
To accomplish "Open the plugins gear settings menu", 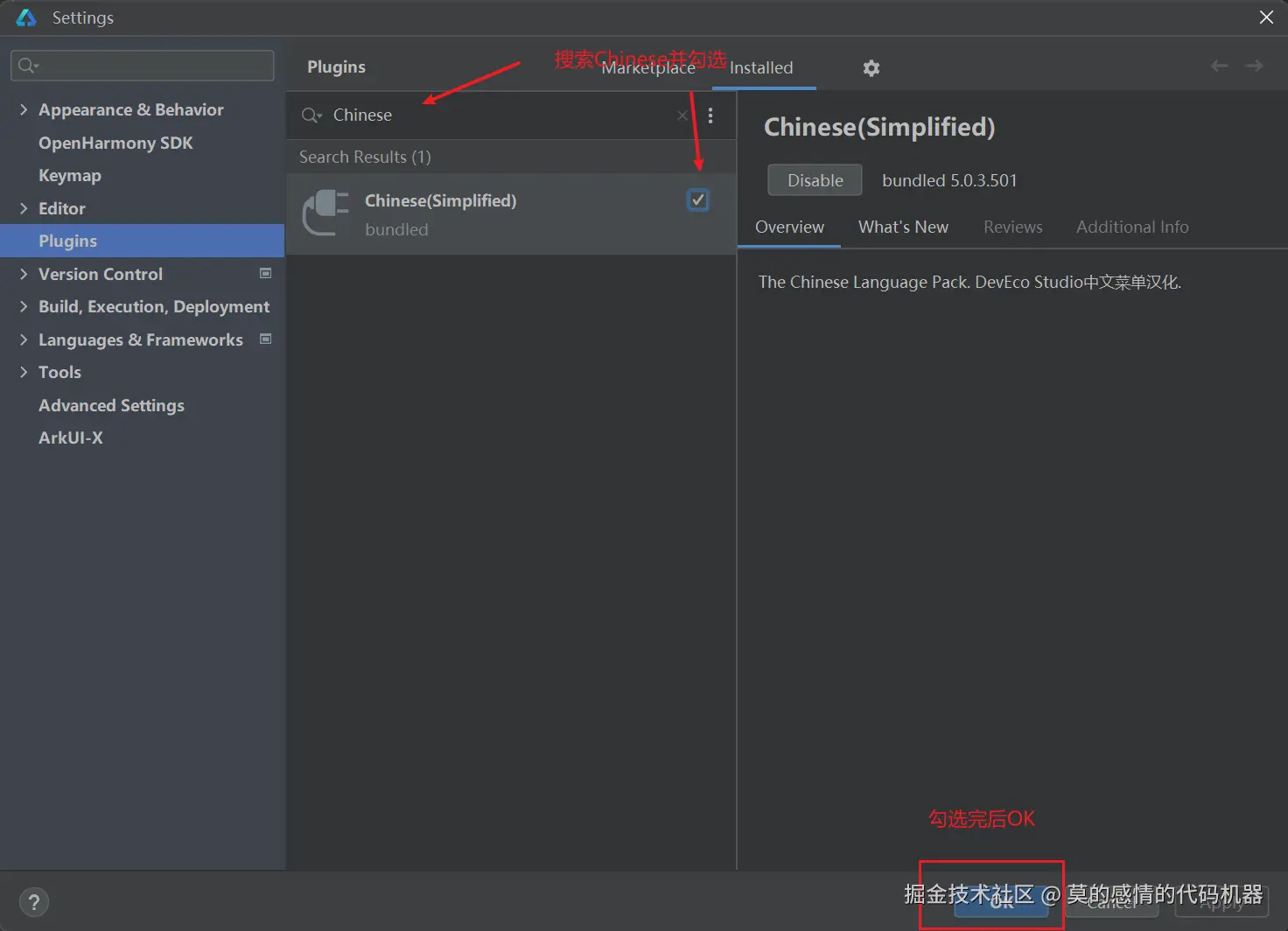I will tap(871, 68).
